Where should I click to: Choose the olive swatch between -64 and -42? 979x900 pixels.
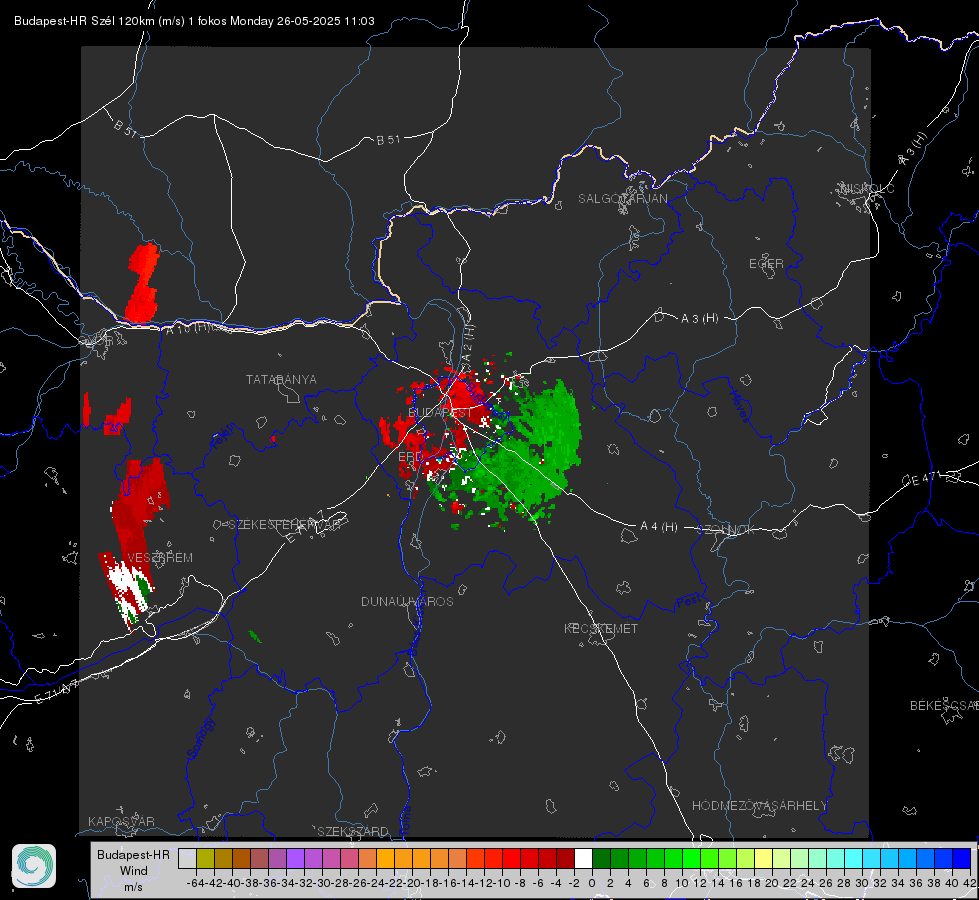coord(205,858)
